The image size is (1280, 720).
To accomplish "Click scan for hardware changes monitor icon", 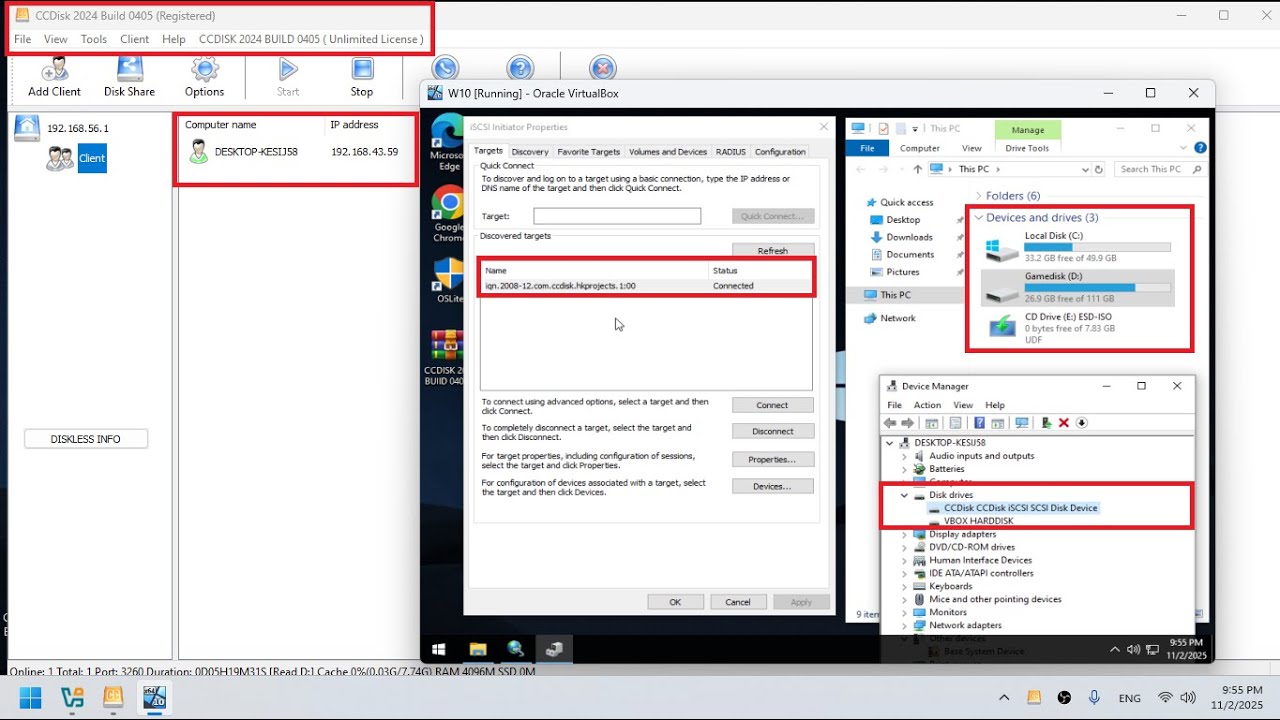I will click(x=1022, y=423).
